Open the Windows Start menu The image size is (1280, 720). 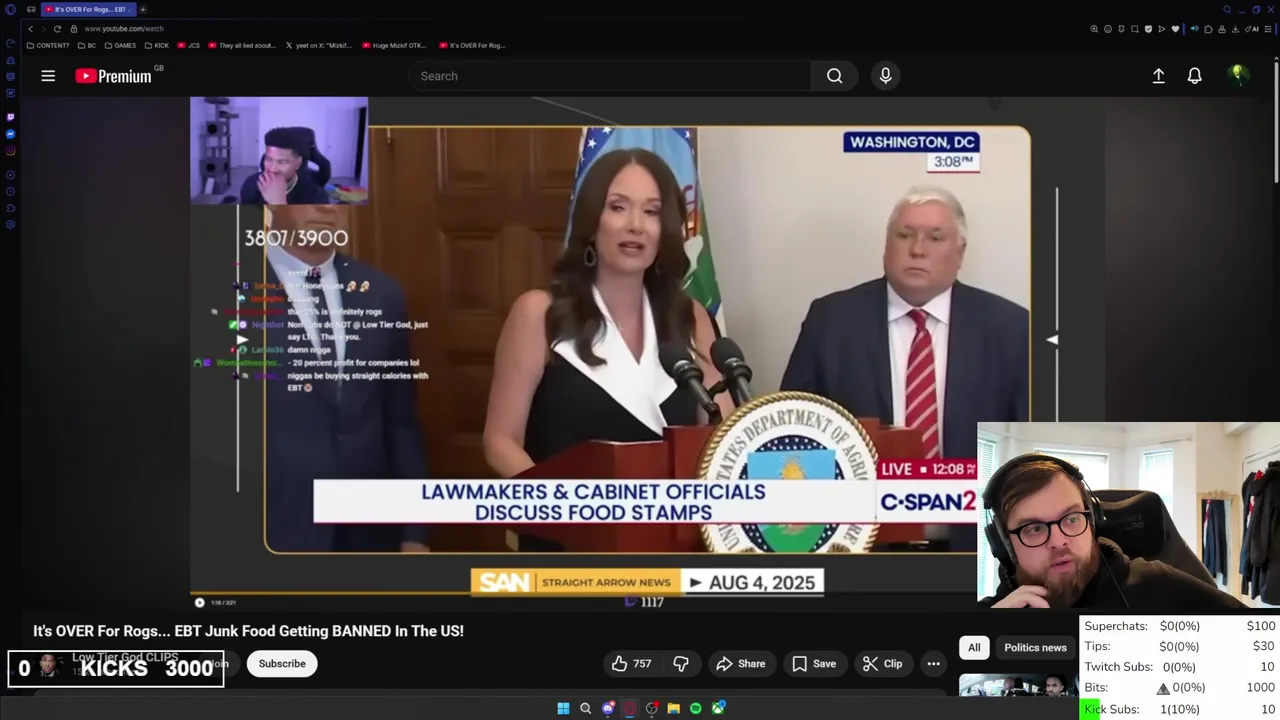[x=563, y=708]
